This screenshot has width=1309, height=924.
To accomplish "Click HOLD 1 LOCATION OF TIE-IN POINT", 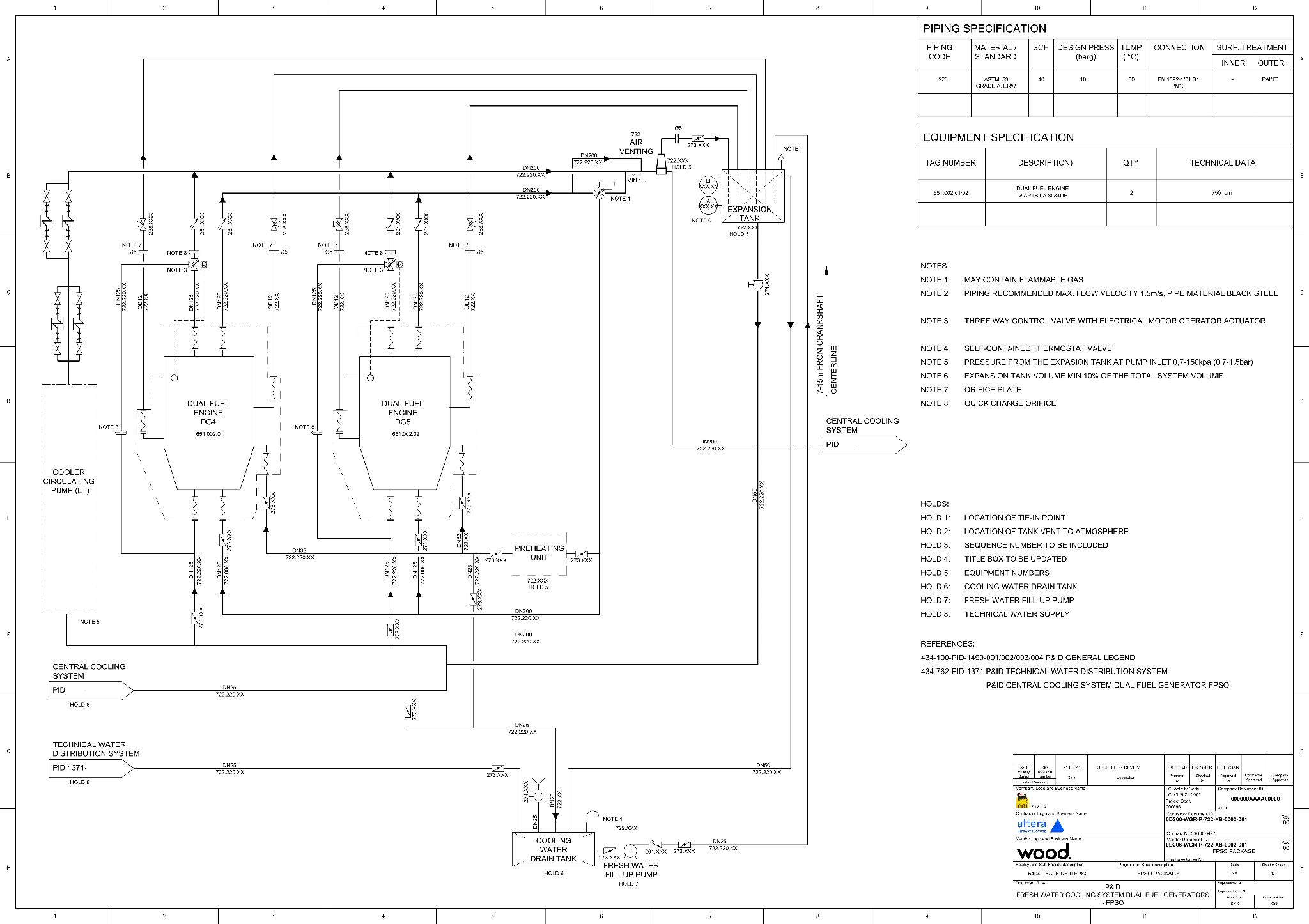I will [x=1014, y=518].
